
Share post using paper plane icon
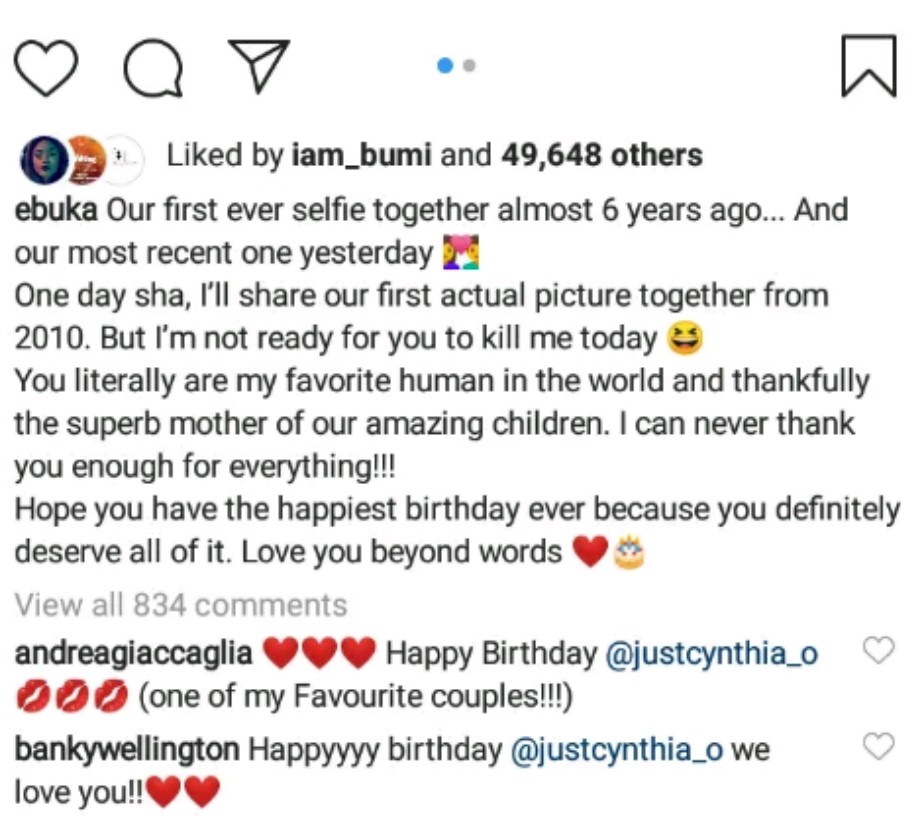[x=258, y=66]
